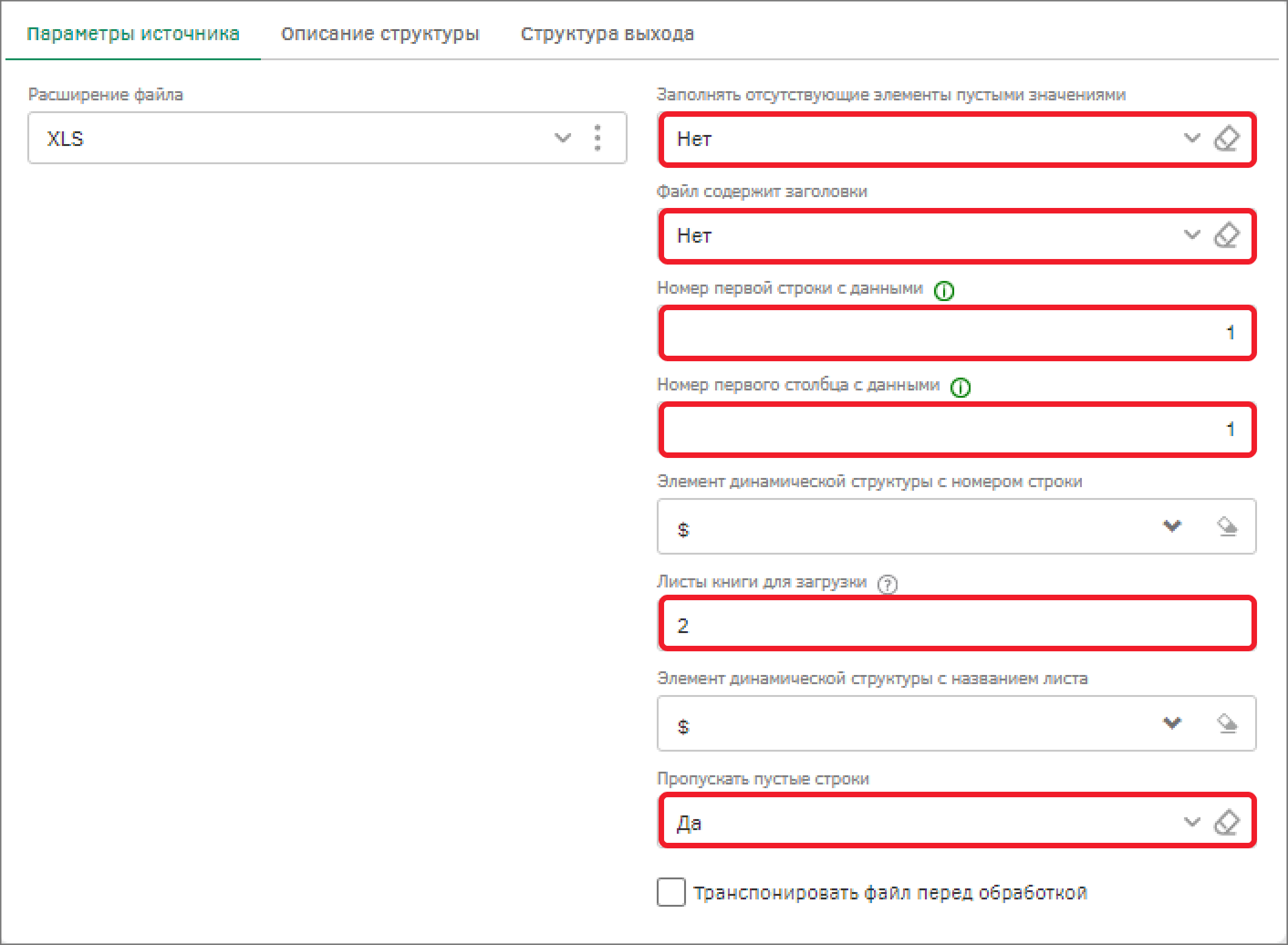Clear 'Элемент динамической структуры с номером строки' field
Screen dimensions: 1288x945
click(x=1228, y=526)
